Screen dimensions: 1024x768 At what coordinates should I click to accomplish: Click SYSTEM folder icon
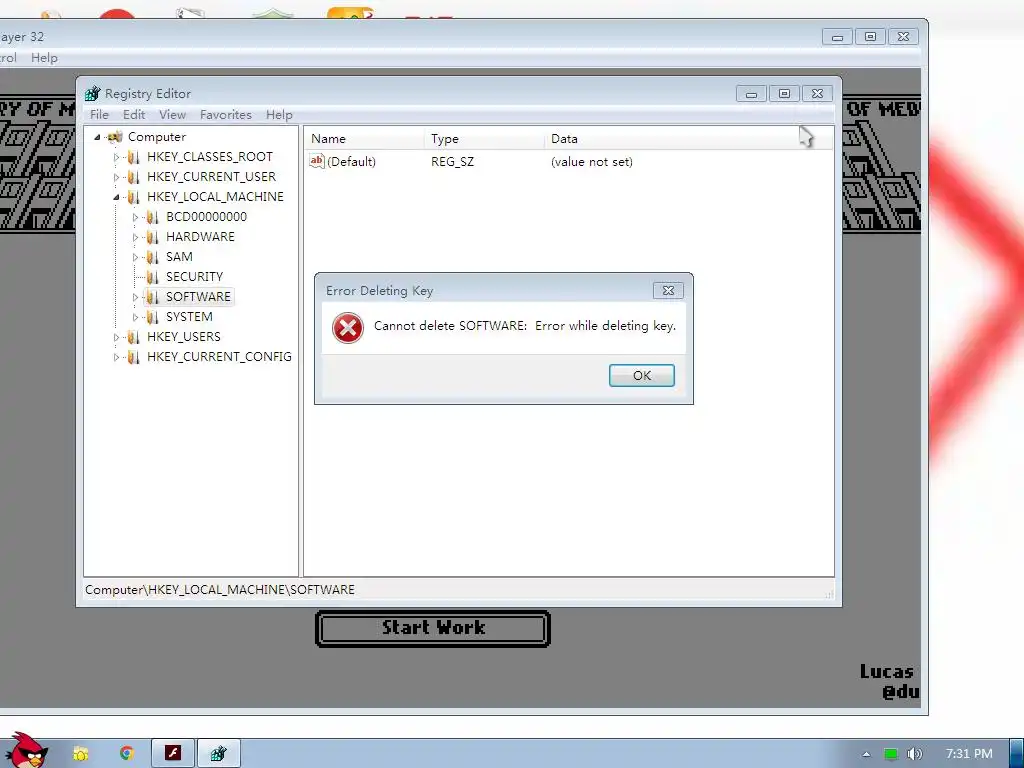pos(153,317)
